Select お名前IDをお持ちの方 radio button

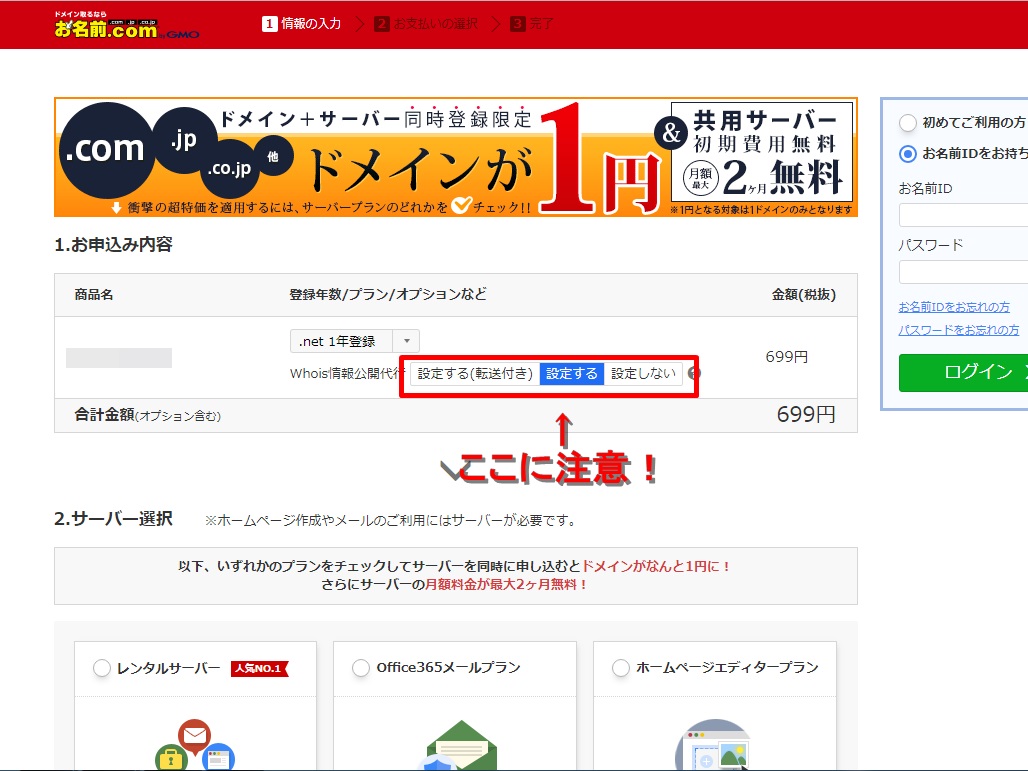point(907,154)
